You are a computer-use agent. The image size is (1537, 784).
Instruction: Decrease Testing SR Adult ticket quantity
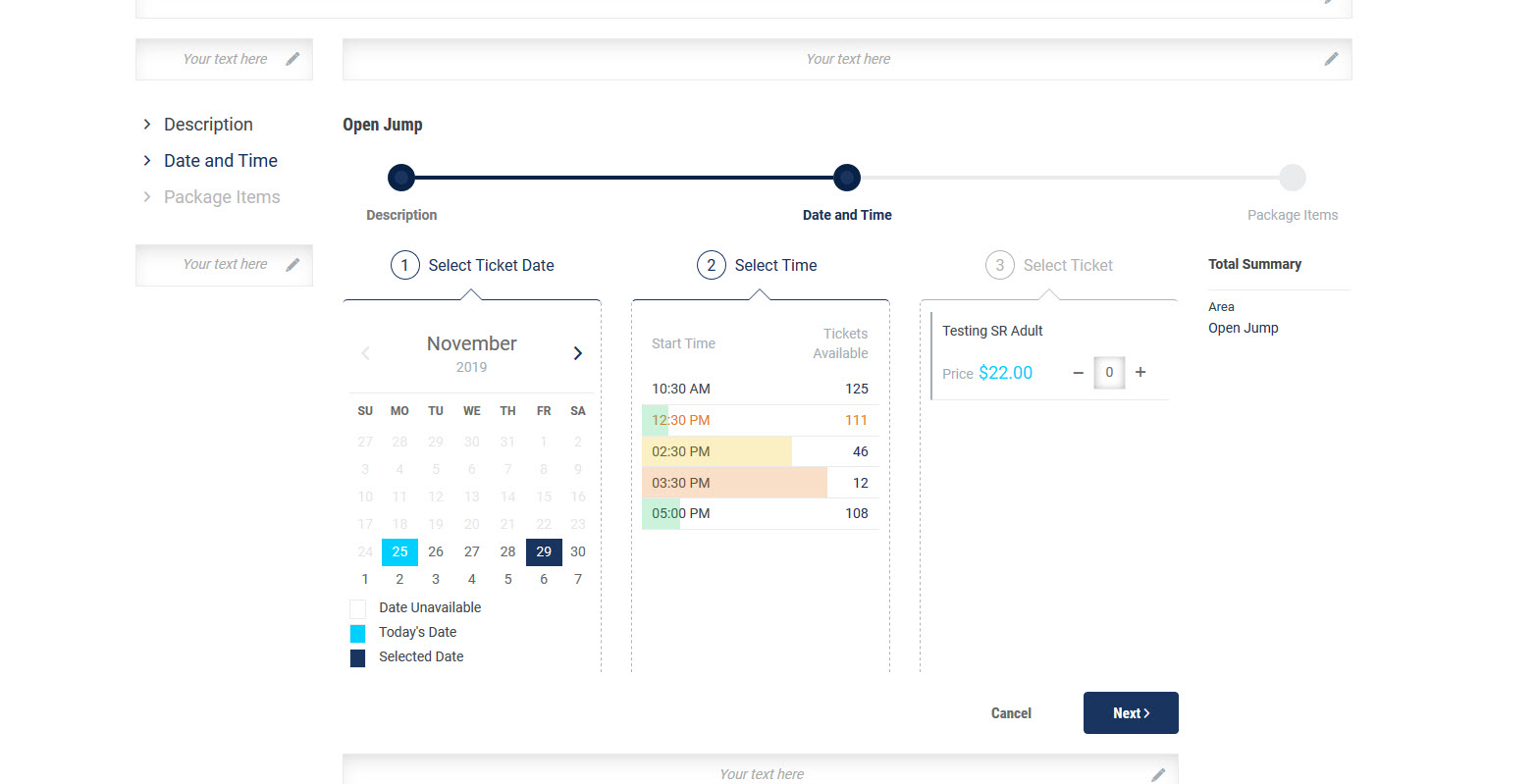(x=1078, y=373)
